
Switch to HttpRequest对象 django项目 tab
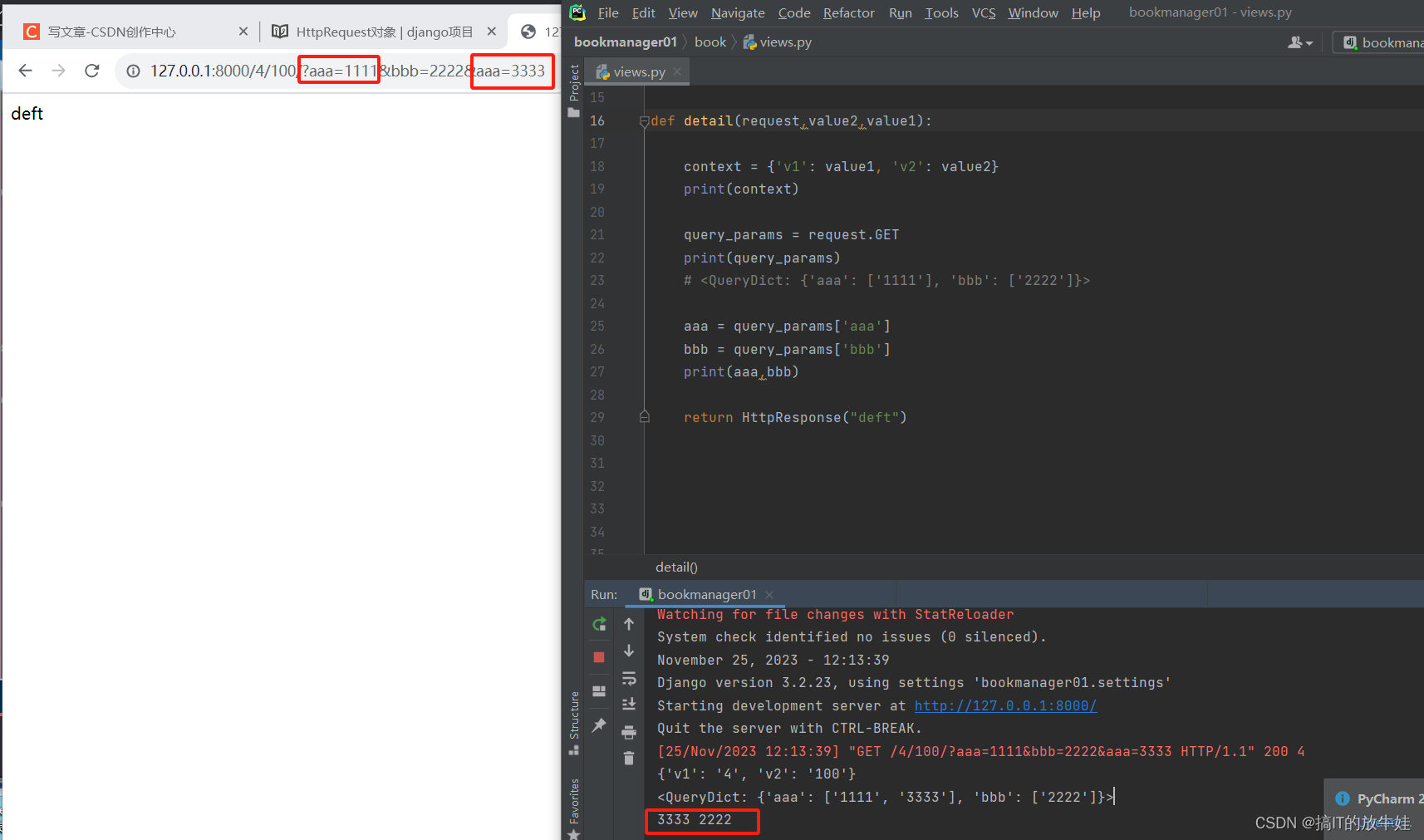pyautogui.click(x=384, y=32)
